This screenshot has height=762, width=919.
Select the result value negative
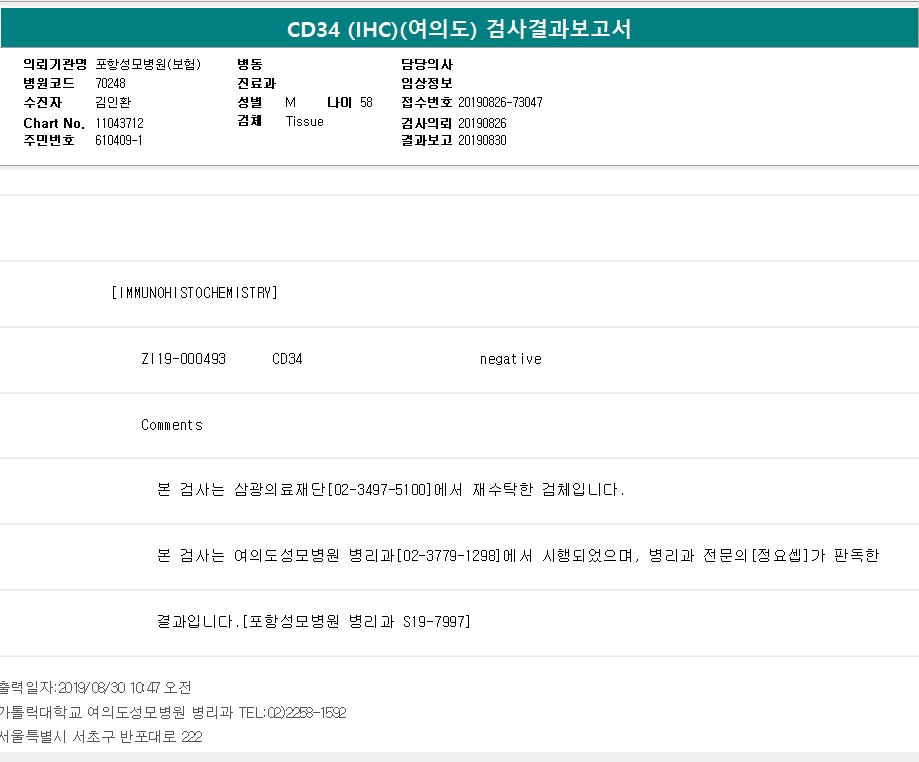tap(510, 359)
